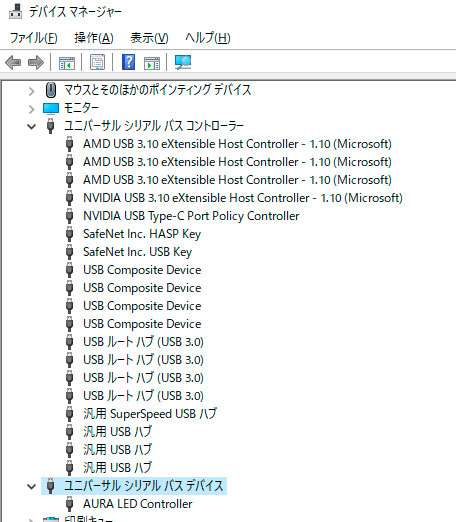Select the last 汎用 USB ハブ entry
Screen dimensions: 456x522
[118, 468]
